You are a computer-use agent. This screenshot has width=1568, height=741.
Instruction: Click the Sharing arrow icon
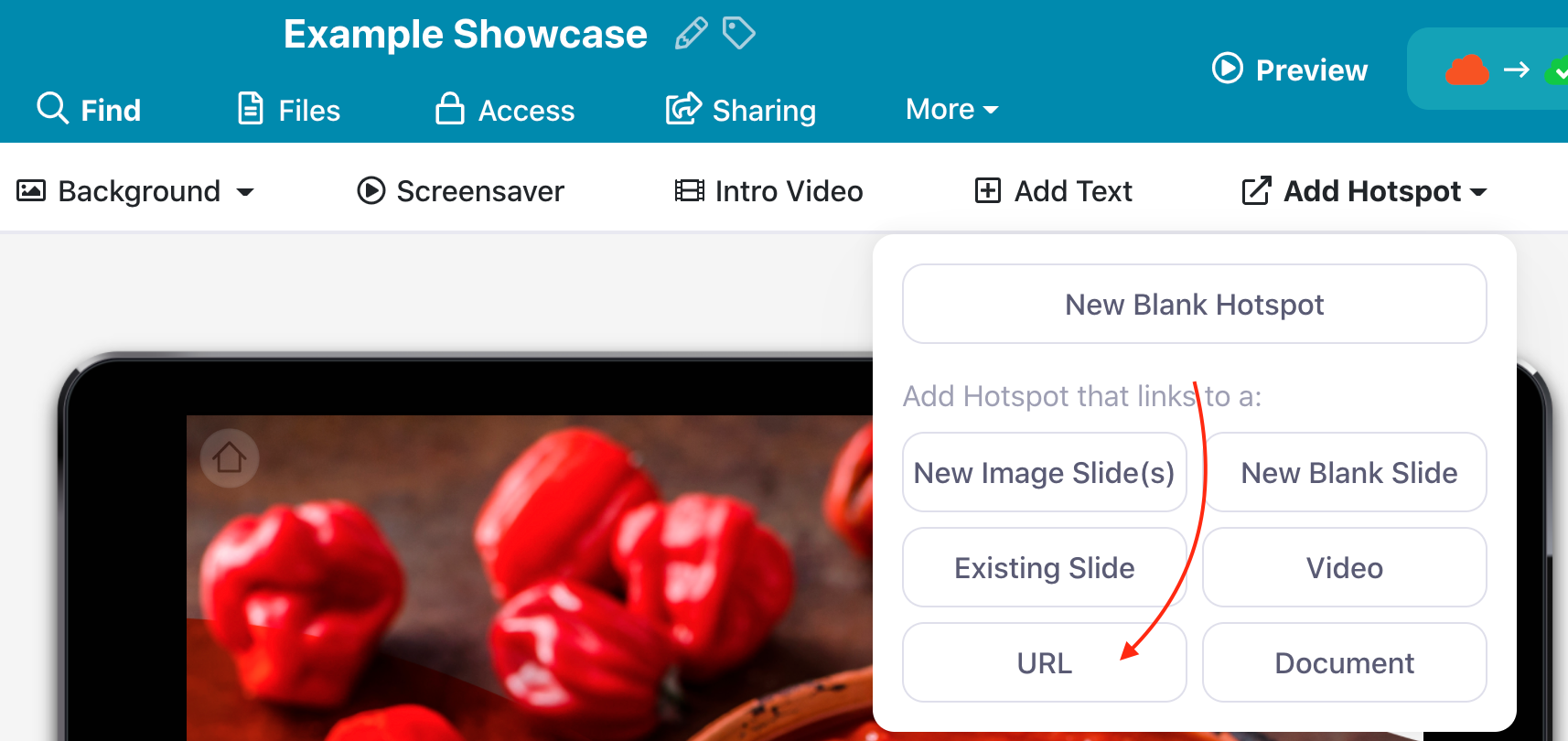tap(683, 108)
